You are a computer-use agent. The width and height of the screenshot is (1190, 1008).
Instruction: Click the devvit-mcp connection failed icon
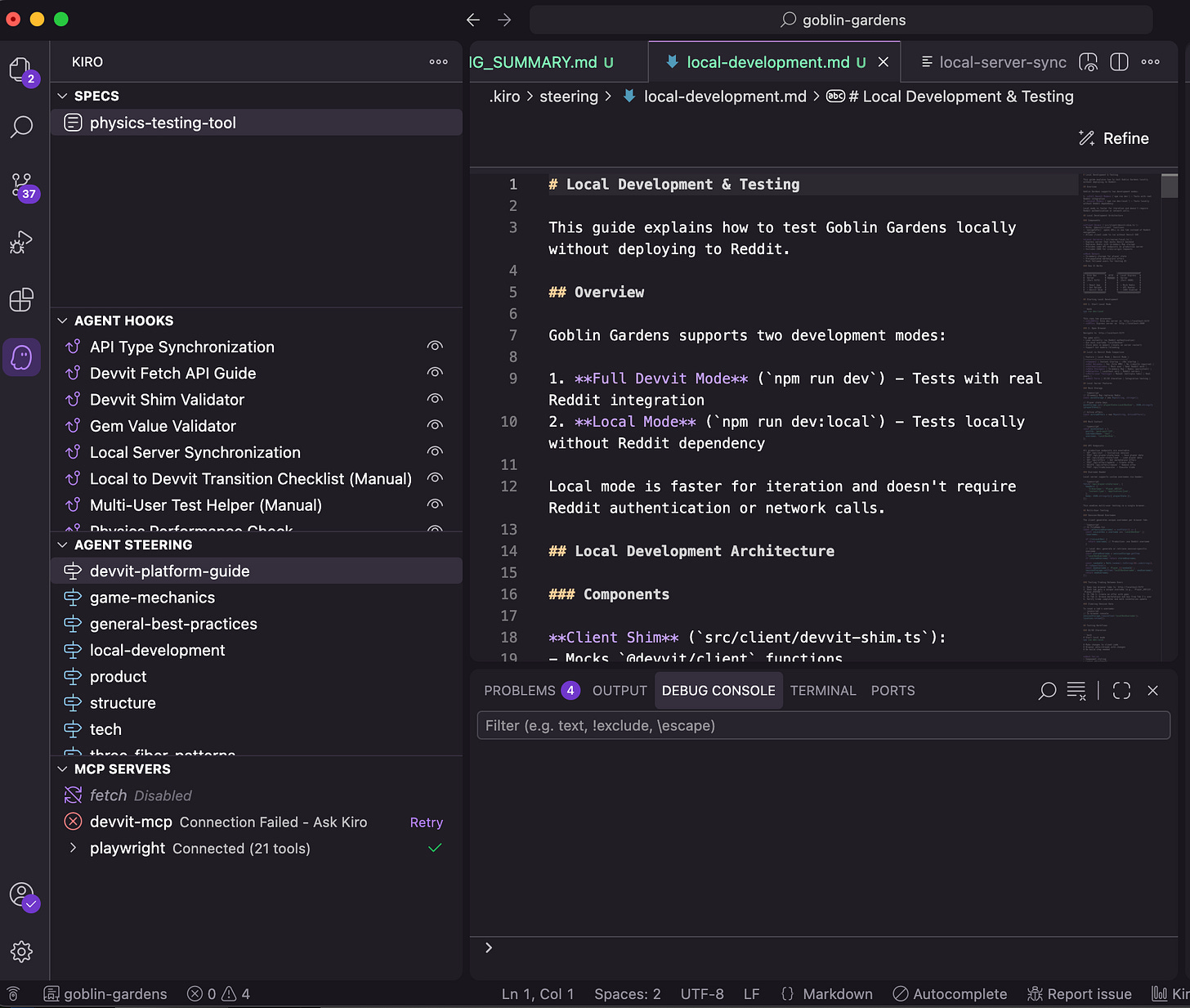74,822
